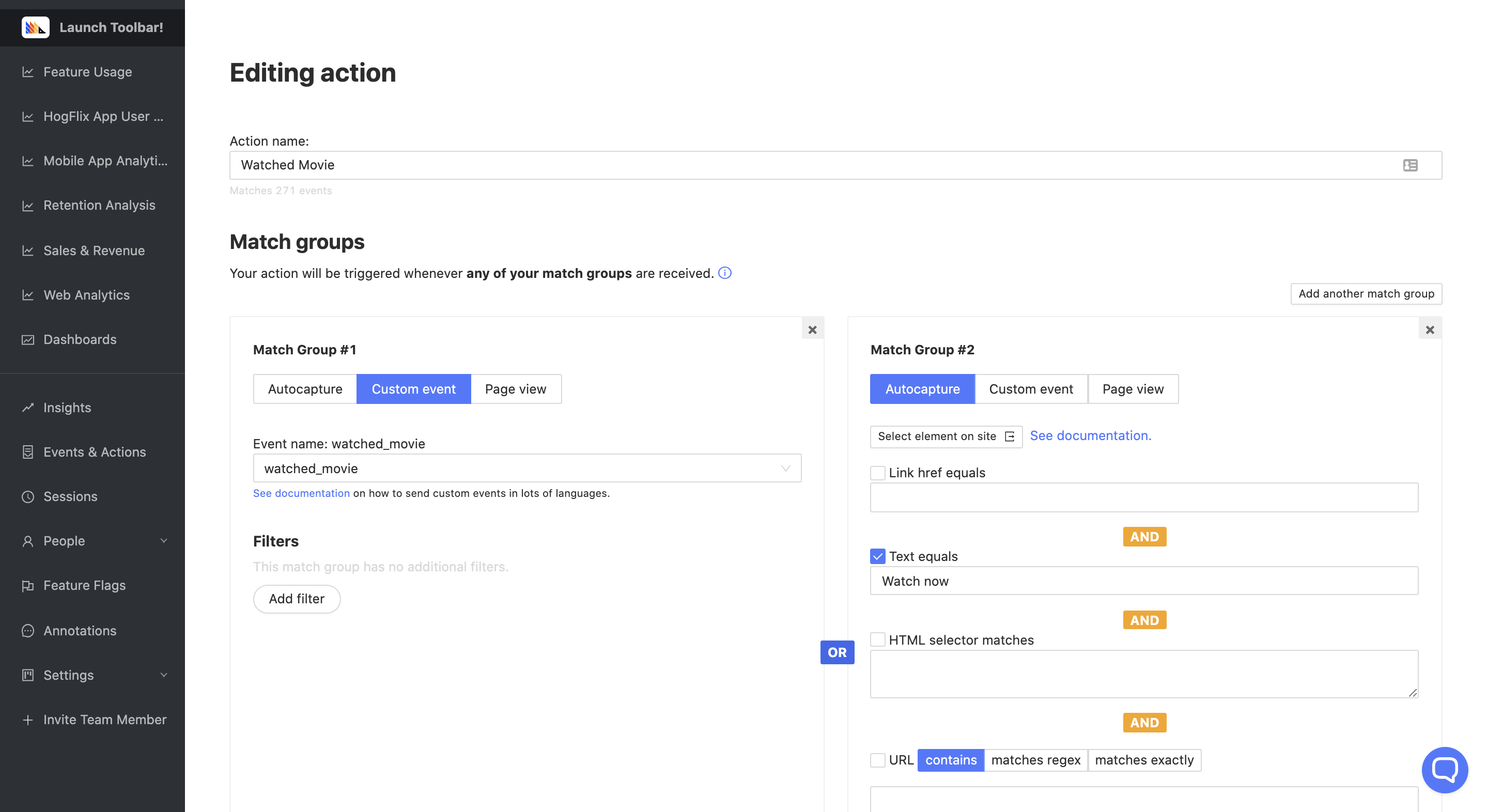
Task: Expand the People submenu chevron
Action: 164,541
